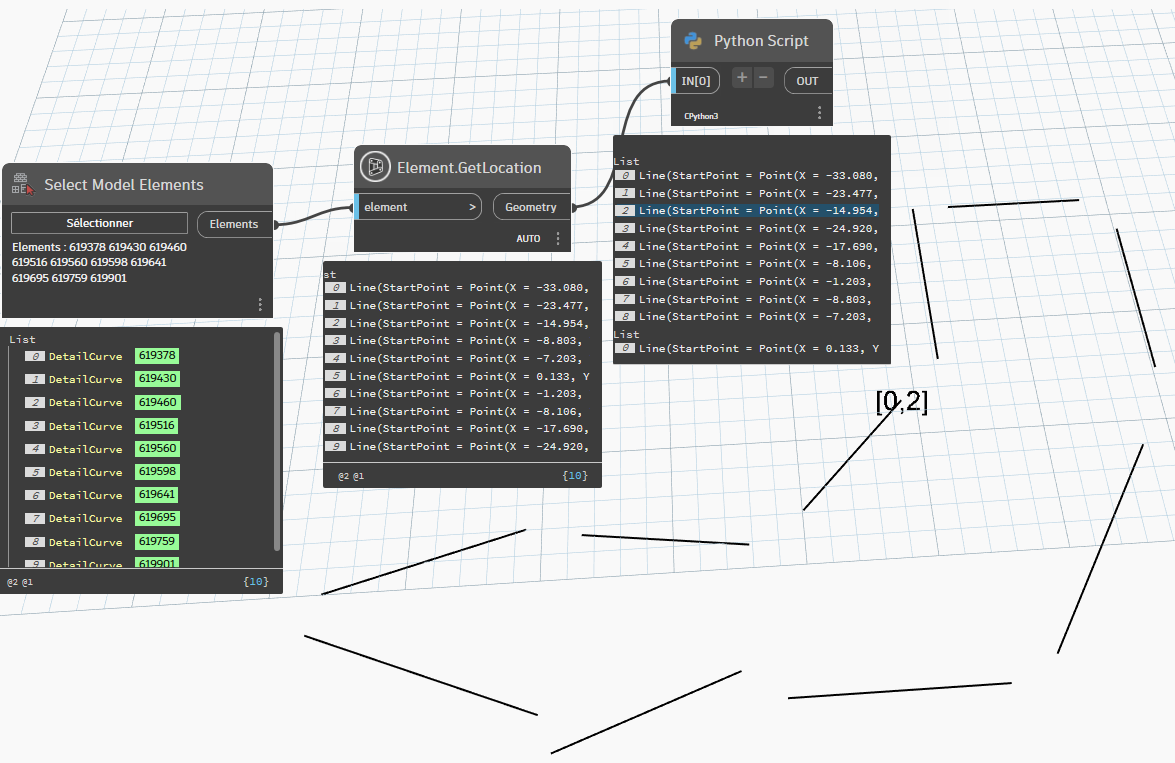Click element ID 619560 in the preview list

tap(157, 448)
